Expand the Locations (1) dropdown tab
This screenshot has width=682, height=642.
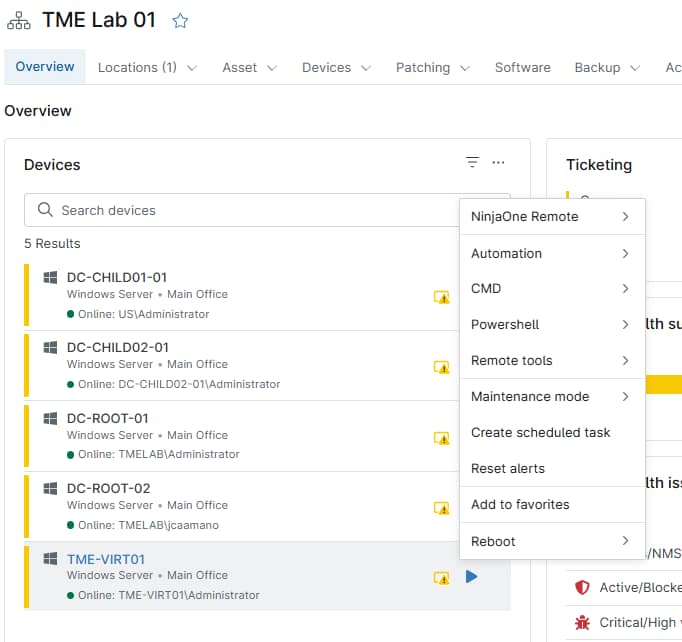(x=147, y=67)
